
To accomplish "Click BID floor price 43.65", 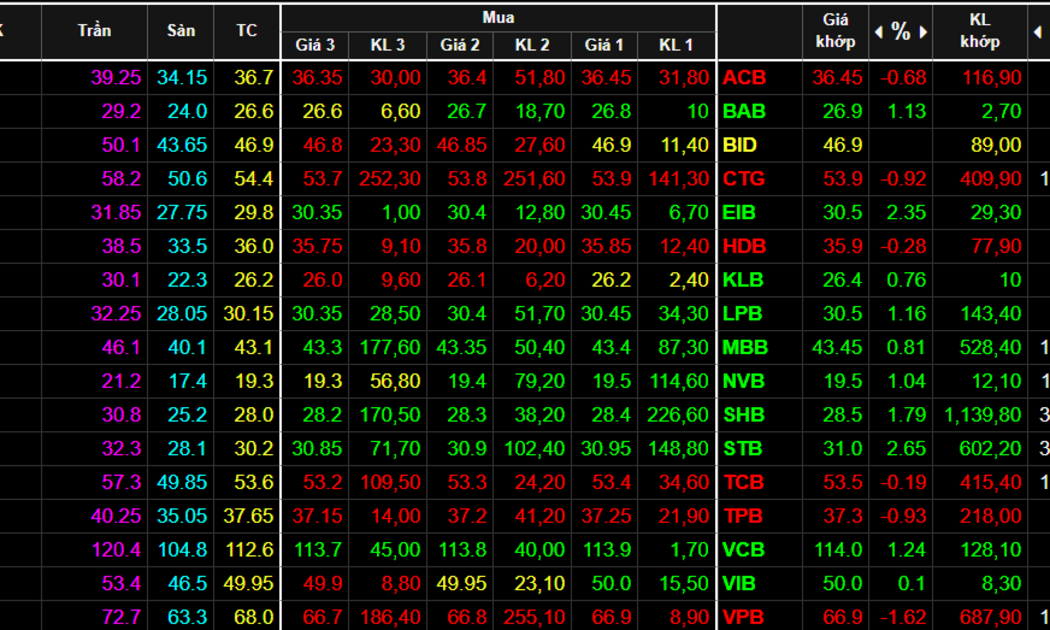I will pos(182,145).
